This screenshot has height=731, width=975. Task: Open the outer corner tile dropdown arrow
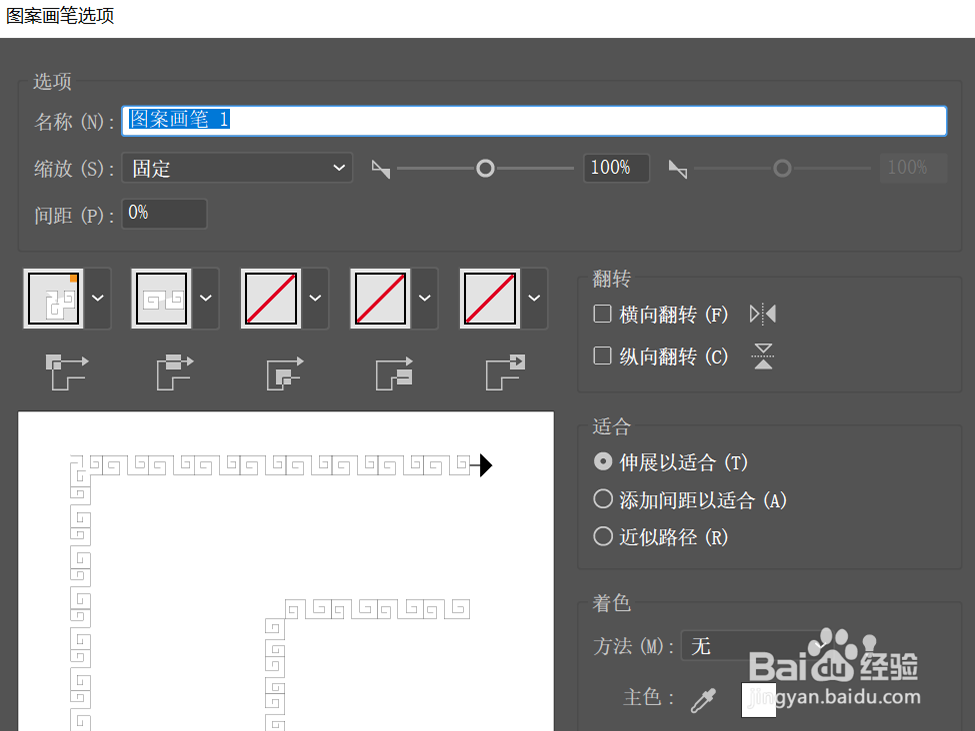[98, 298]
